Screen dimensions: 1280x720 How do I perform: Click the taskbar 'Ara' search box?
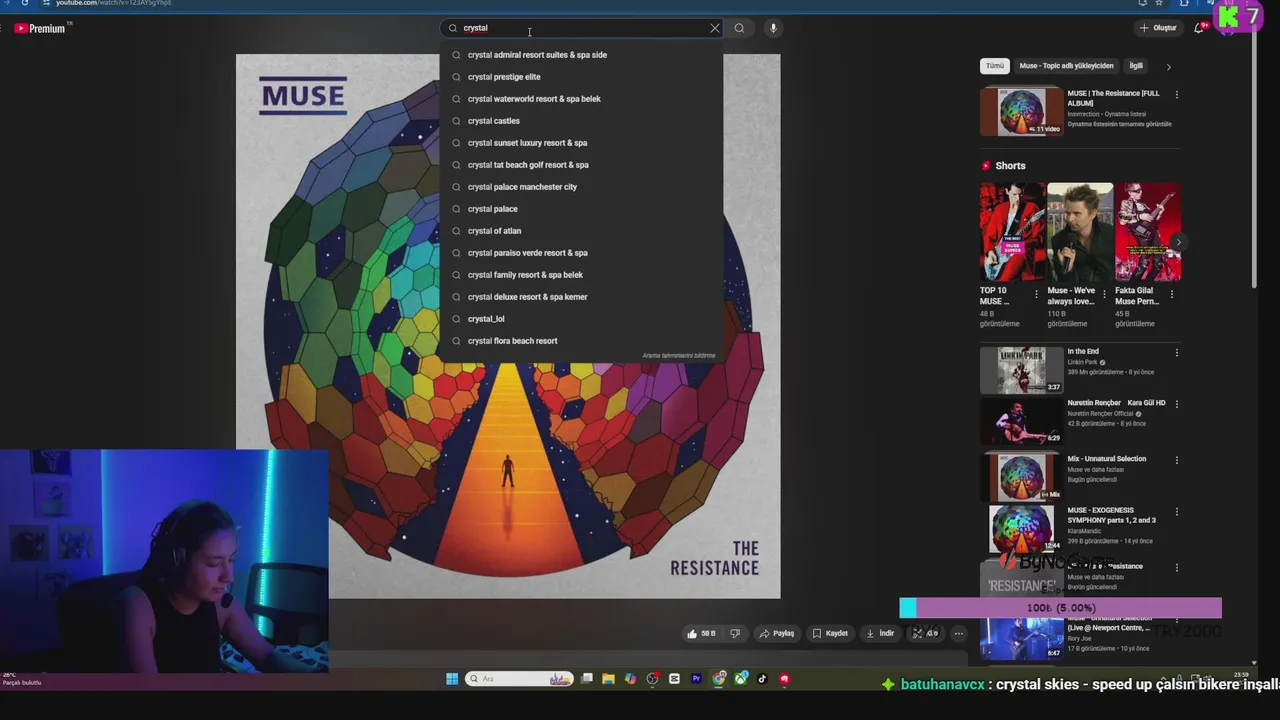(x=520, y=679)
